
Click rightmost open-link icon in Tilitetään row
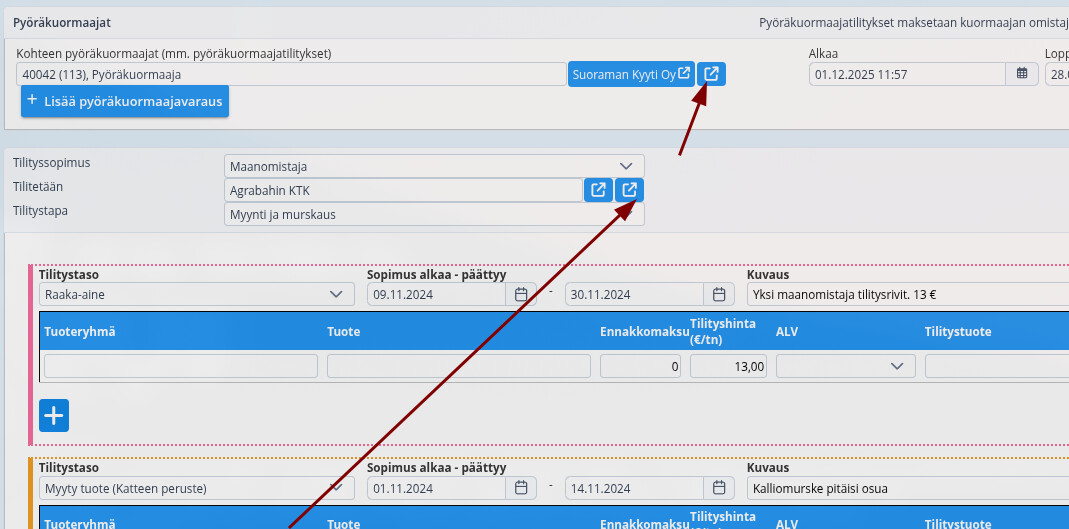click(x=629, y=190)
